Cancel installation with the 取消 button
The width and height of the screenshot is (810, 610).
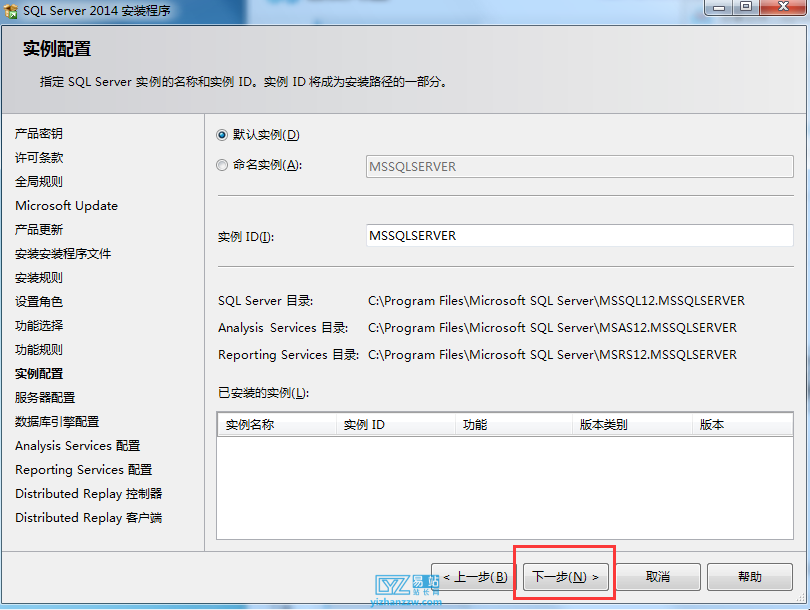[x=659, y=576]
